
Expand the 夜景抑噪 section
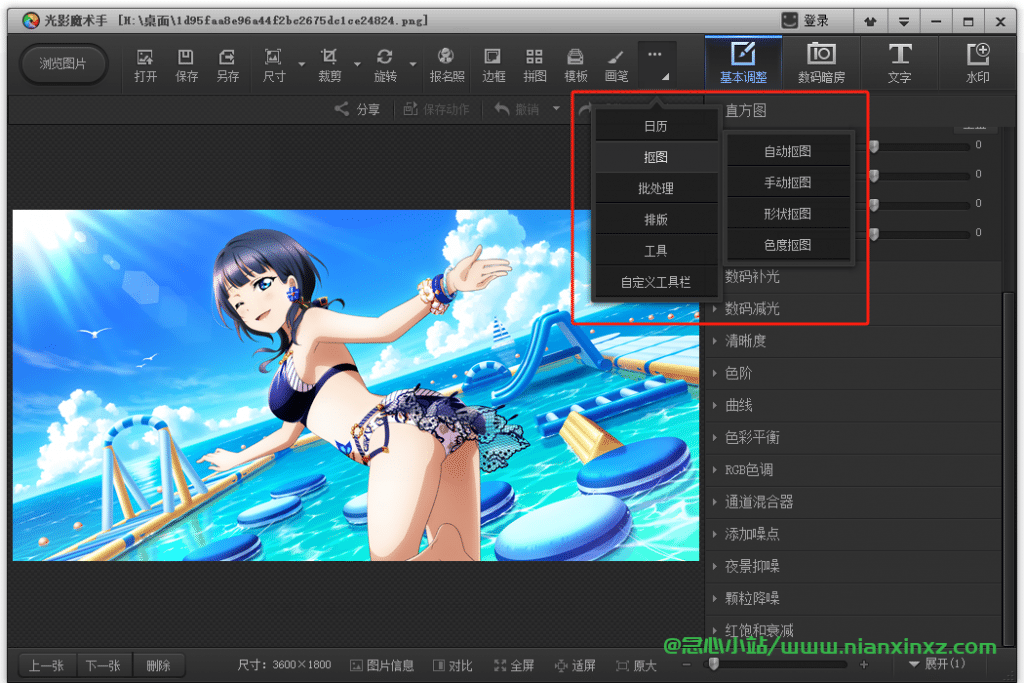point(854,566)
